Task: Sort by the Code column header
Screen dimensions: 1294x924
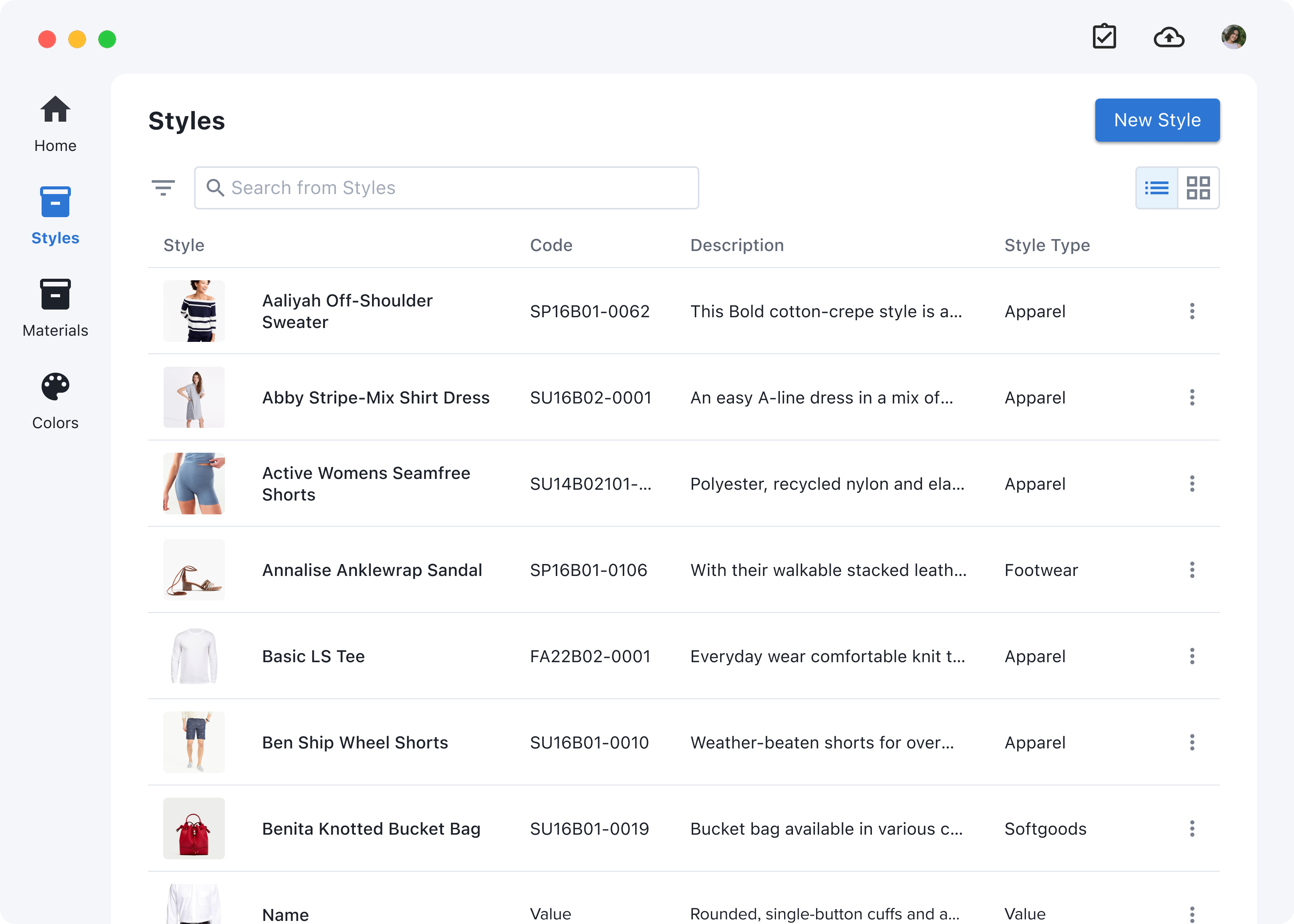Action: pos(551,245)
